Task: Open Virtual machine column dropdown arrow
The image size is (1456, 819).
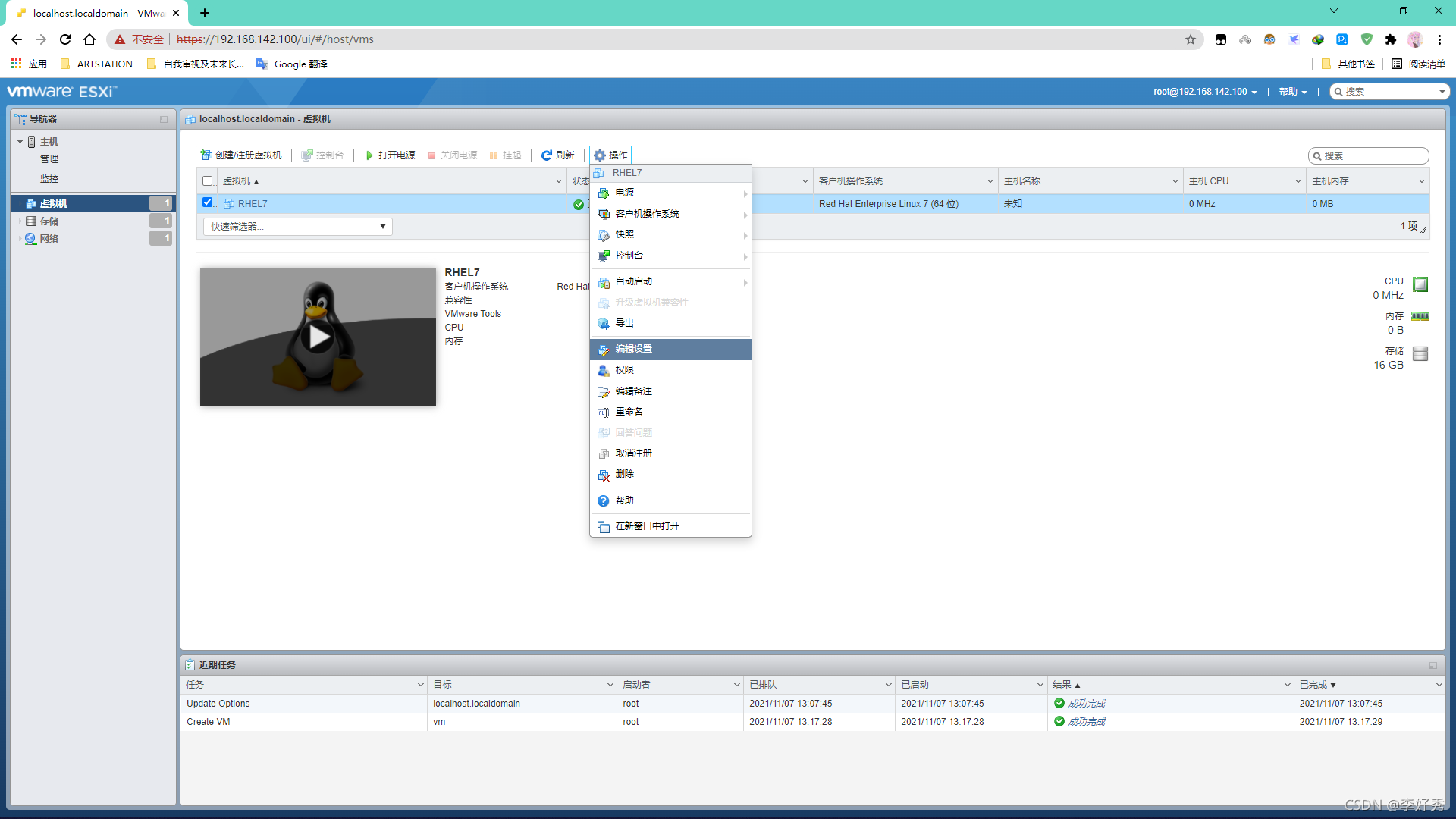Action: [559, 181]
